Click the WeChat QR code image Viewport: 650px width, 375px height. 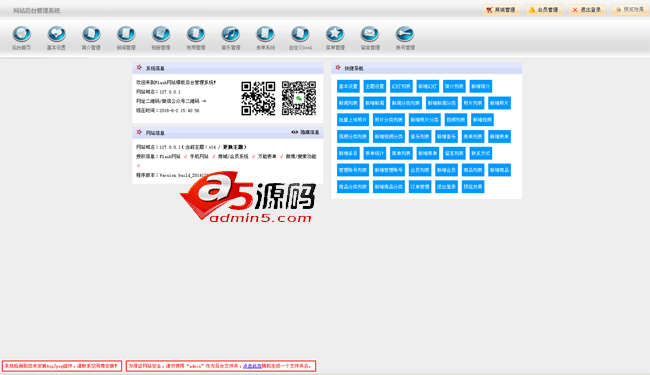click(299, 98)
